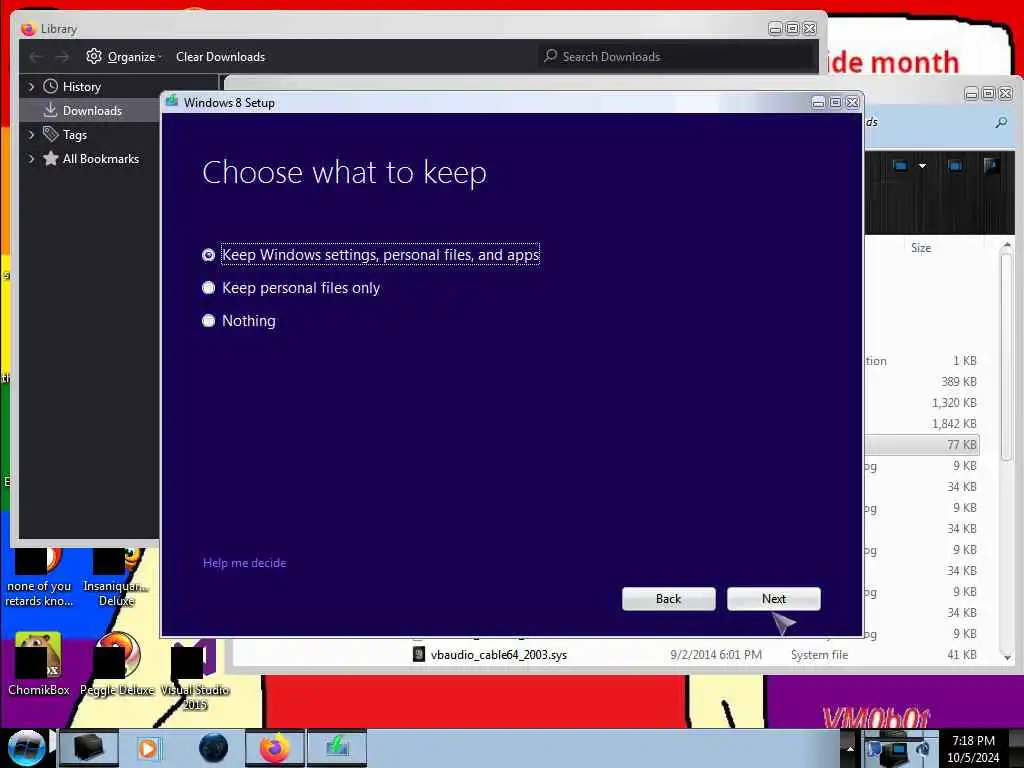The image size is (1024, 768).
Task: Select Downloads in the Library sidebar
Action: [92, 111]
